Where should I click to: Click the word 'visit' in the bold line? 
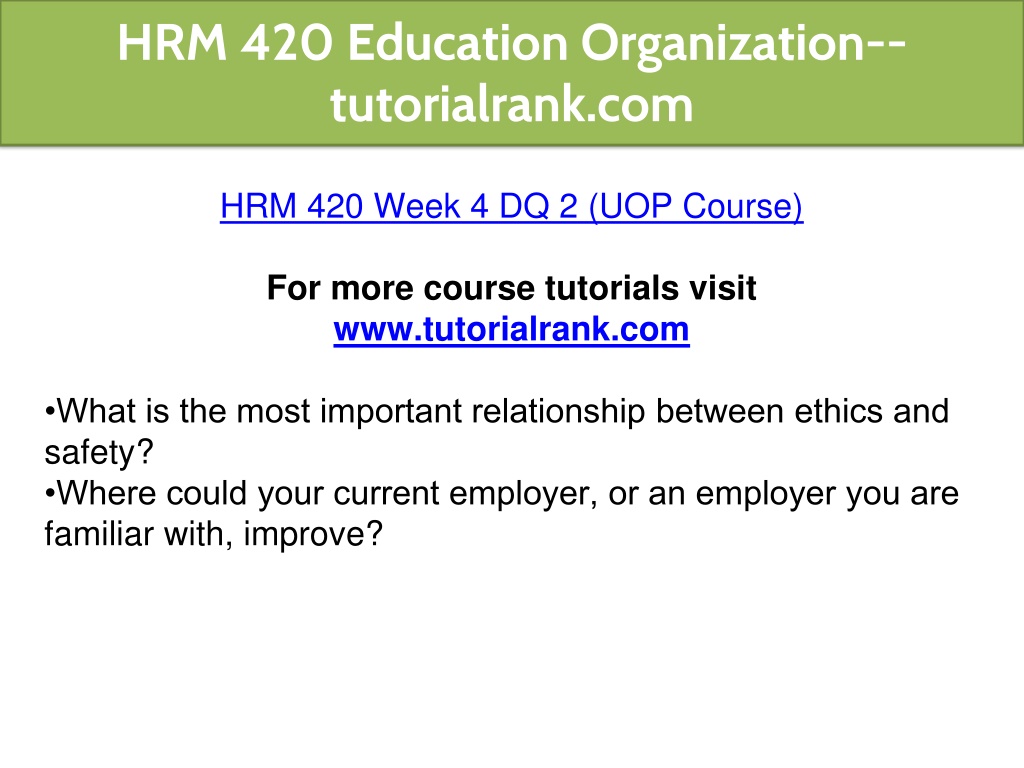[x=724, y=288]
